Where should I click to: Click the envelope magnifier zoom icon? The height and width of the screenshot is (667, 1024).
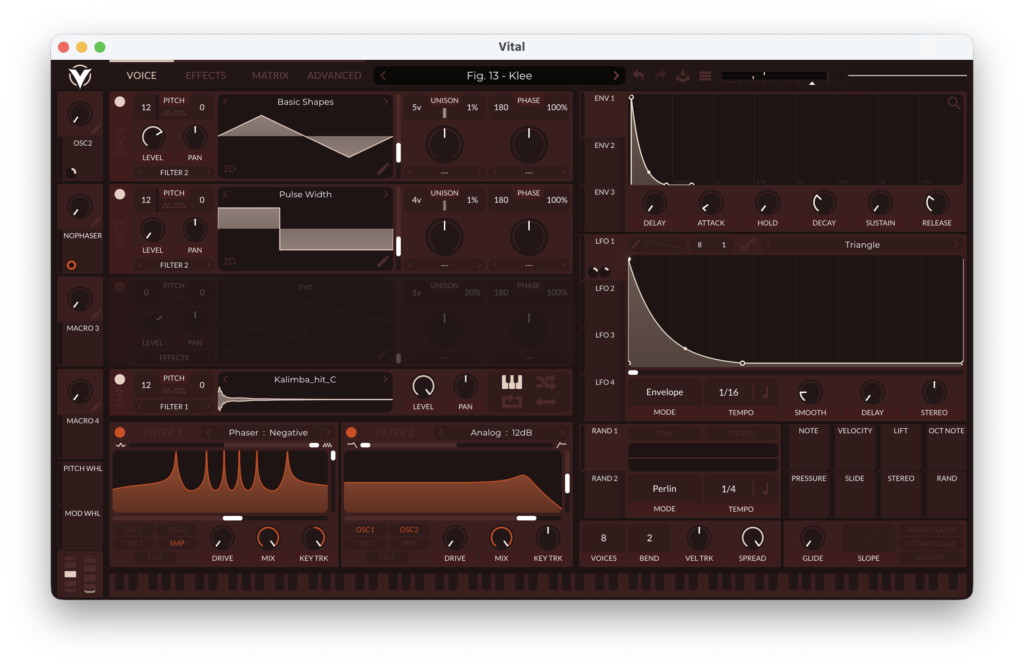coord(954,103)
